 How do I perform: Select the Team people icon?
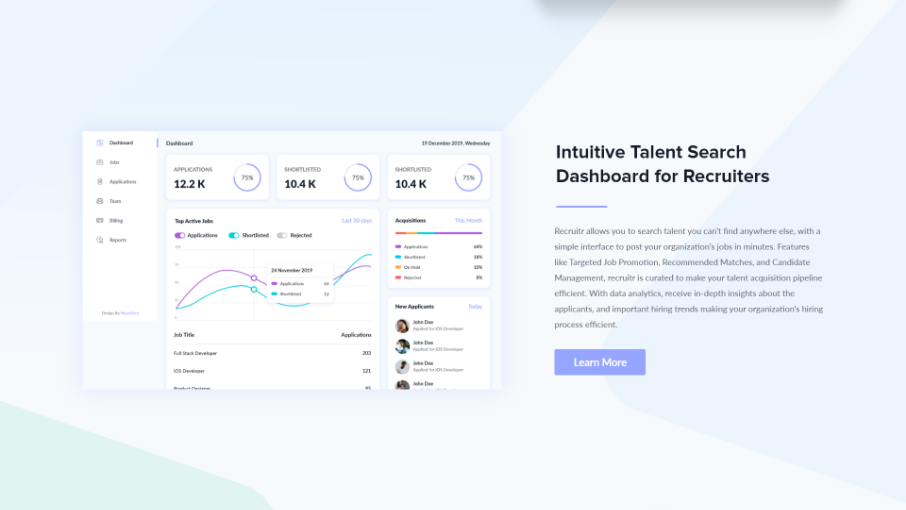pyautogui.click(x=99, y=201)
